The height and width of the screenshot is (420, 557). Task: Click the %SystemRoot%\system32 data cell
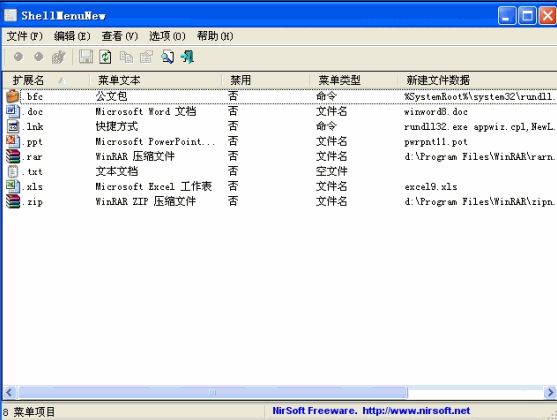(480, 96)
